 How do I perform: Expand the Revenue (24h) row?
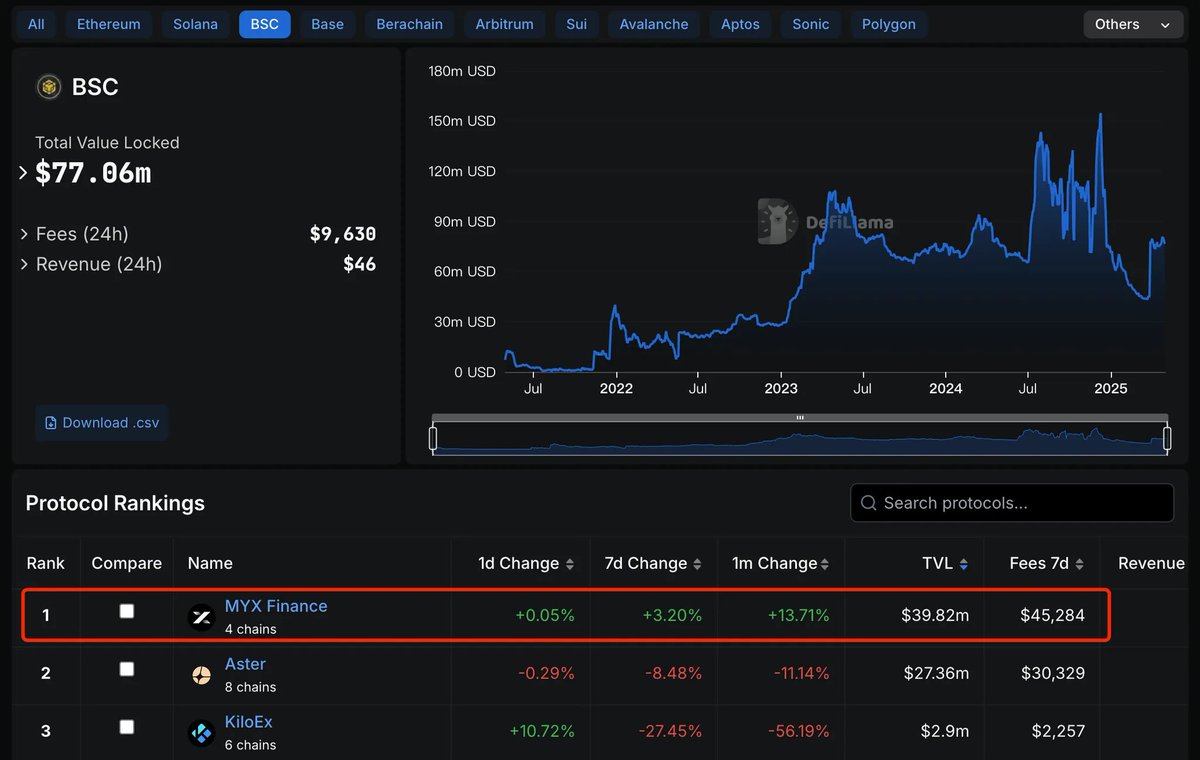point(24,264)
